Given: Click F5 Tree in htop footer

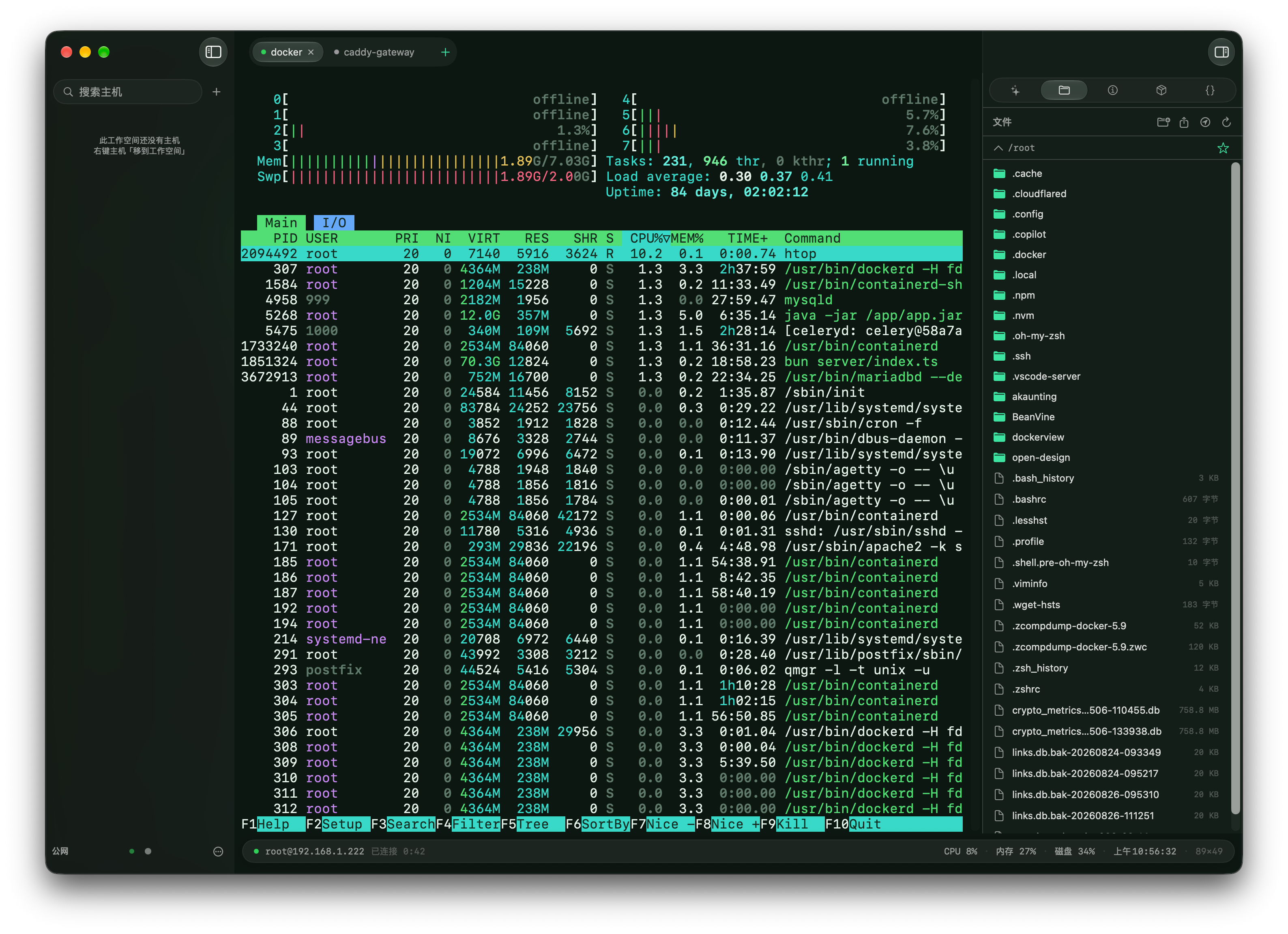Looking at the screenshot, I should (x=533, y=824).
